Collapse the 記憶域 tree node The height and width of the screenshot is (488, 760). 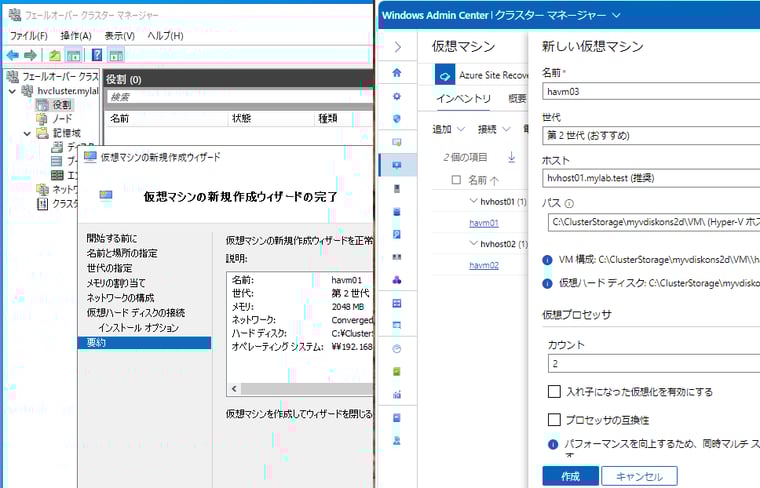(x=27, y=133)
